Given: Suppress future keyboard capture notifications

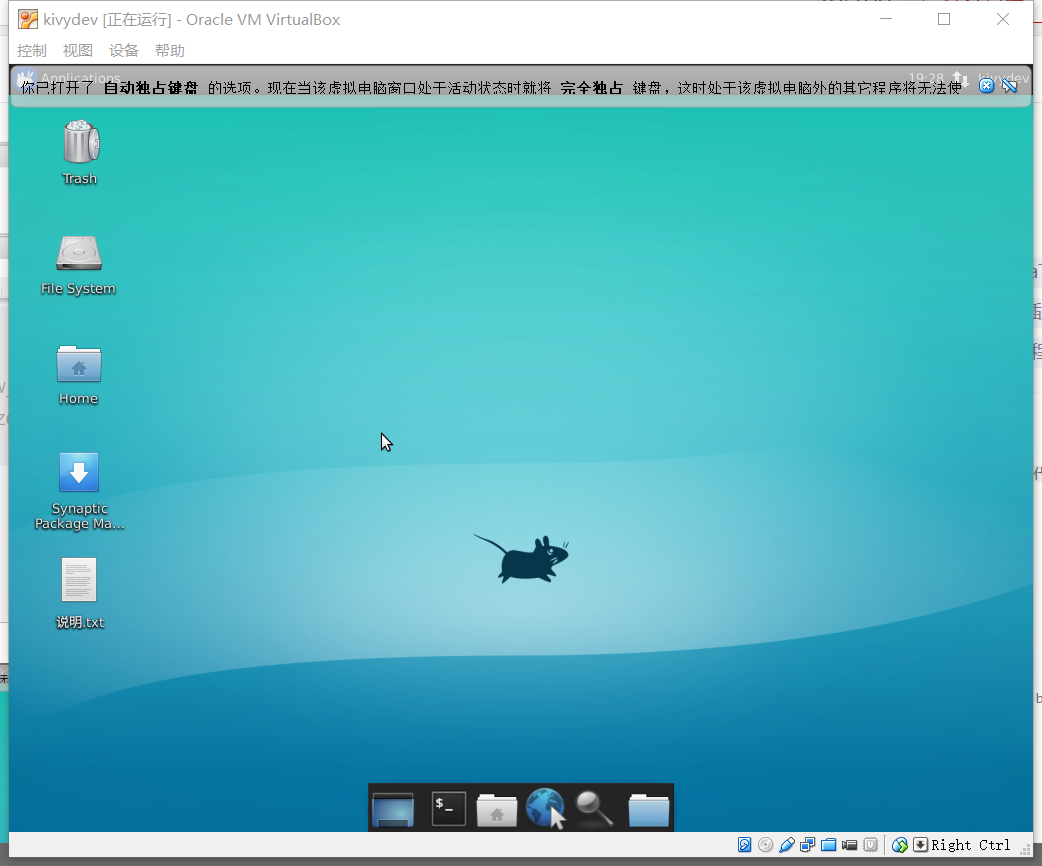Looking at the screenshot, I should (x=1010, y=86).
